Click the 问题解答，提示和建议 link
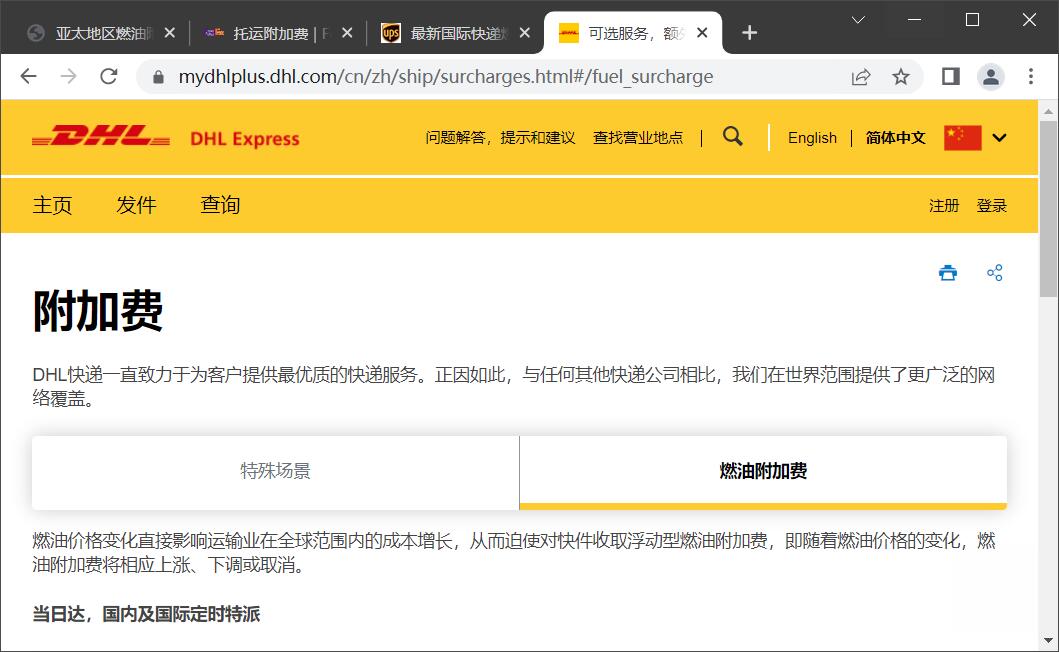The image size is (1059, 652). tap(500, 138)
